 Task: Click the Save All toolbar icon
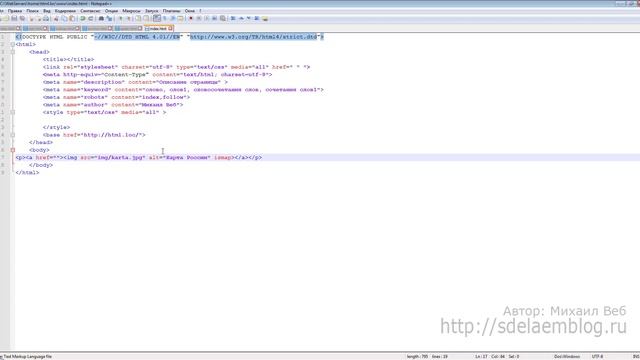pos(22,18)
